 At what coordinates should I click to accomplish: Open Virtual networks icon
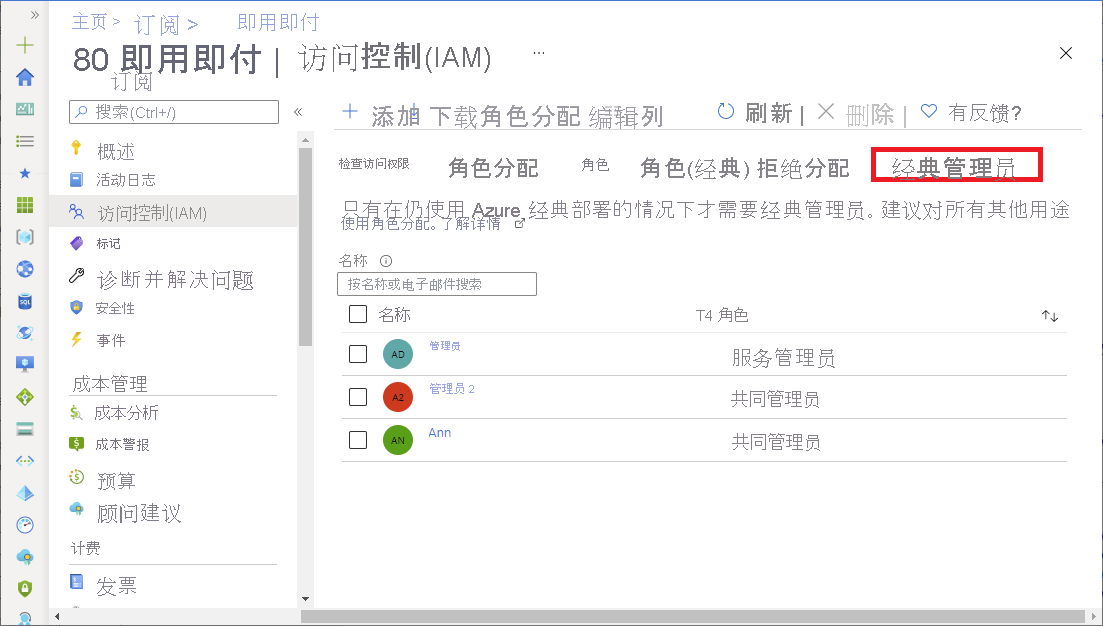pyautogui.click(x=25, y=461)
